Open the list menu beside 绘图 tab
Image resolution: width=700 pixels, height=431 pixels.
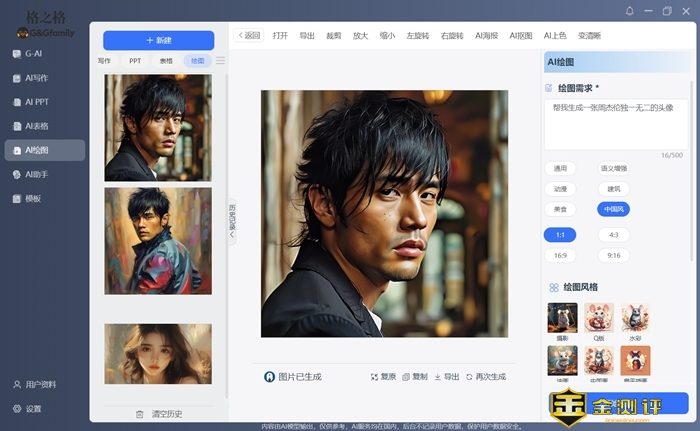tap(221, 61)
